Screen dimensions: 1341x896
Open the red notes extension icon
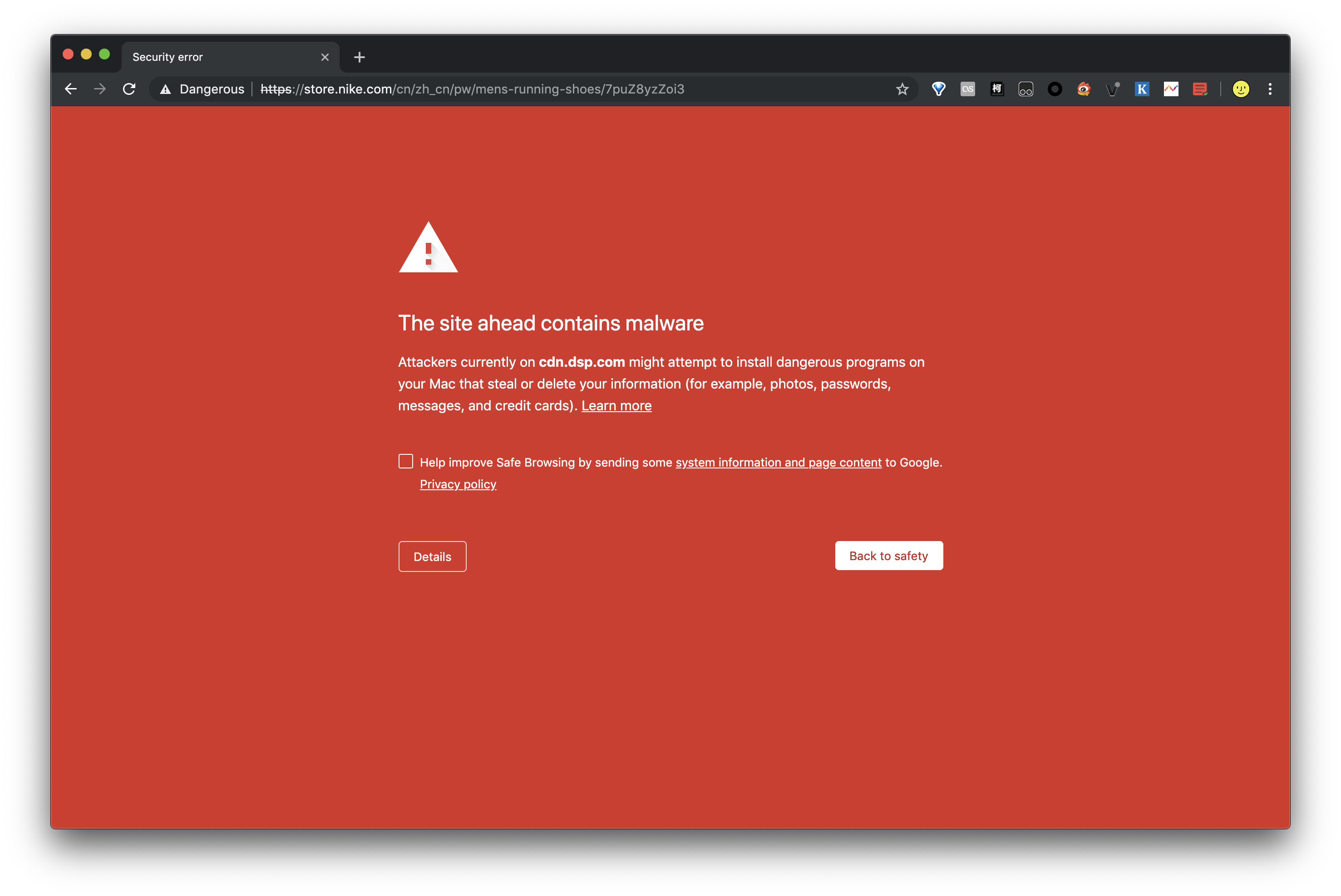click(x=1199, y=89)
